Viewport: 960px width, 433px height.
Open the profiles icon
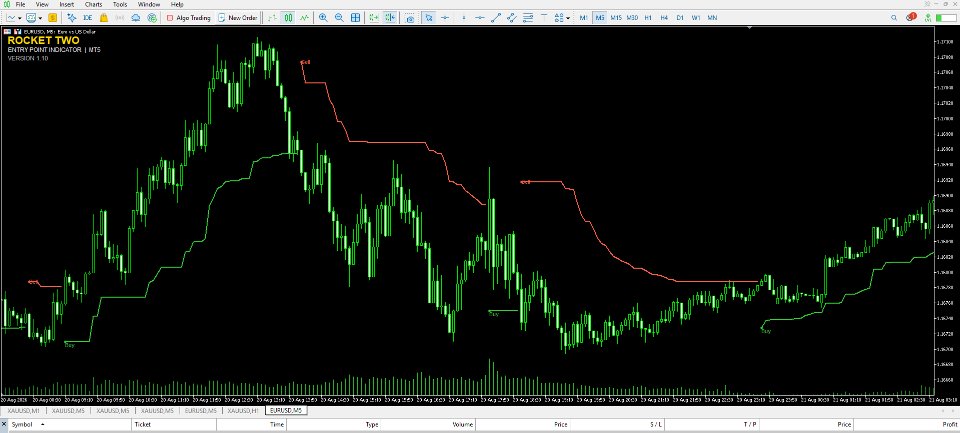tap(31, 18)
